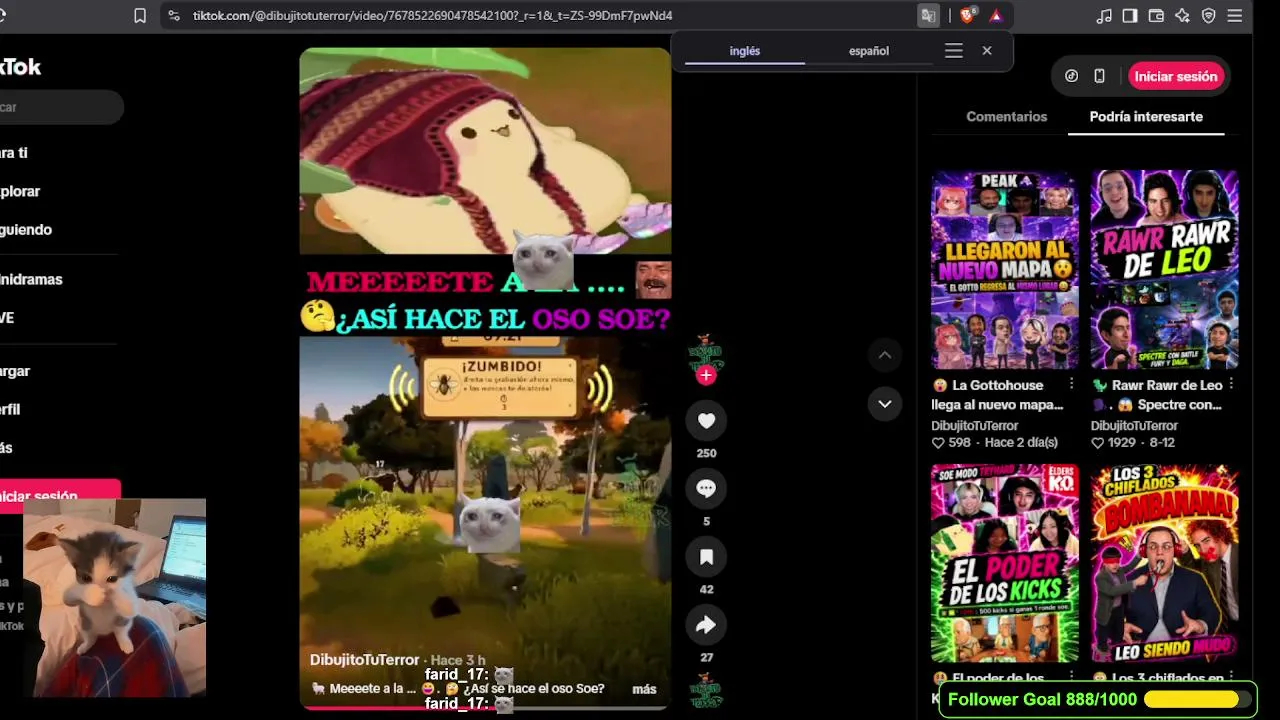Go to next video with down chevron
Image resolution: width=1280 pixels, height=720 pixels.
tap(884, 404)
